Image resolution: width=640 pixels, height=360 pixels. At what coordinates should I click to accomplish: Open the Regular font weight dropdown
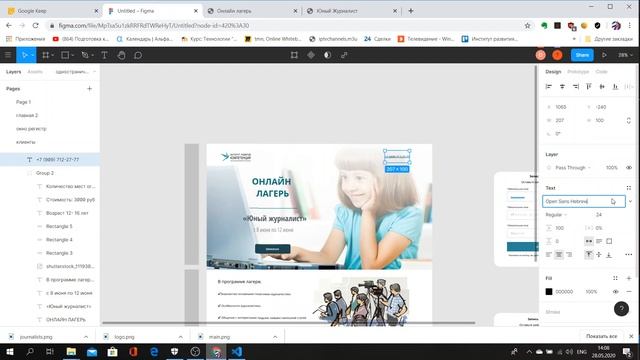(x=556, y=215)
